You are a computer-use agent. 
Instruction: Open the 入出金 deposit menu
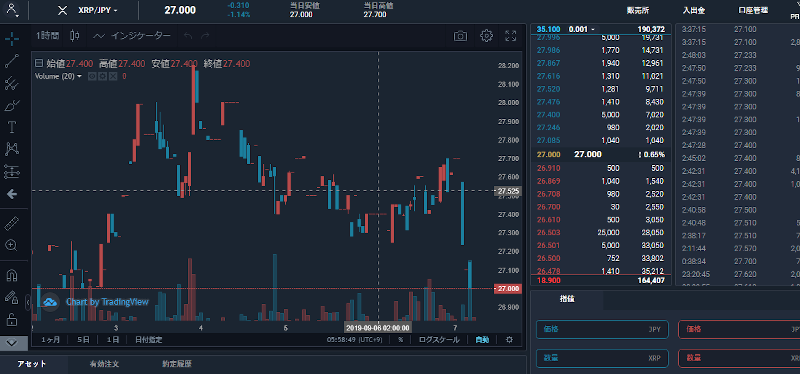coord(695,10)
